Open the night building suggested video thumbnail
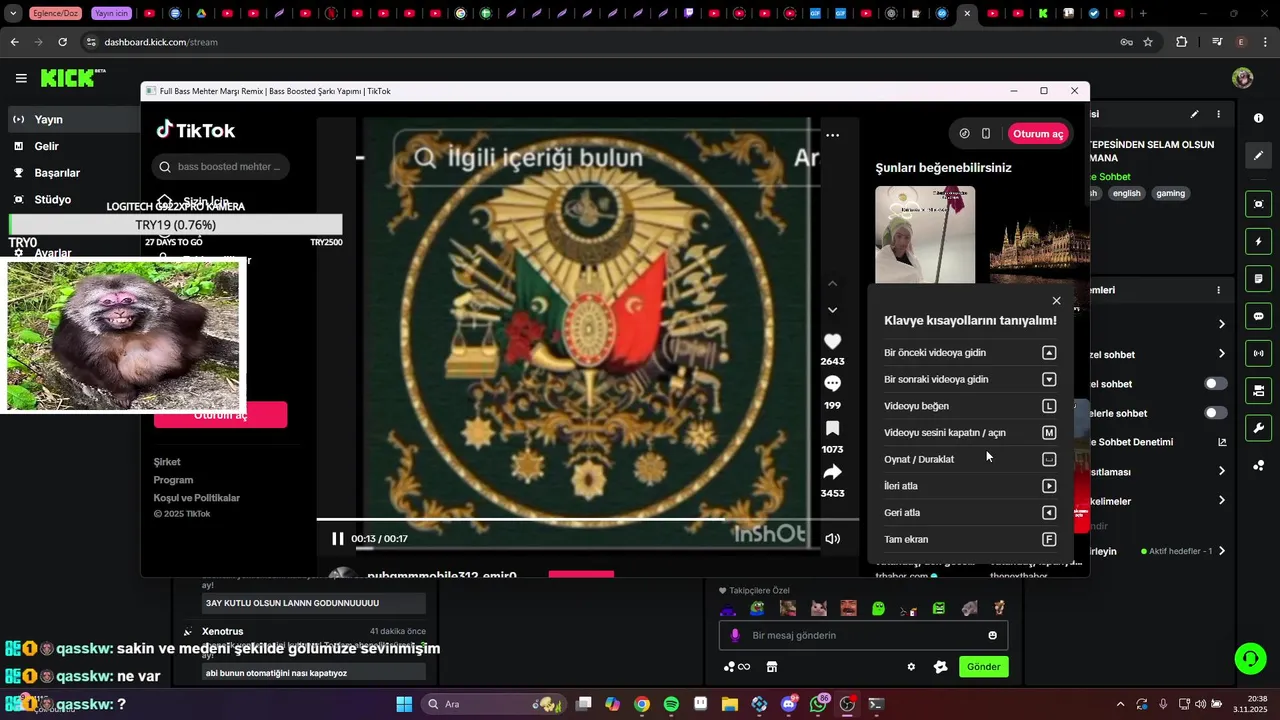 [1040, 234]
